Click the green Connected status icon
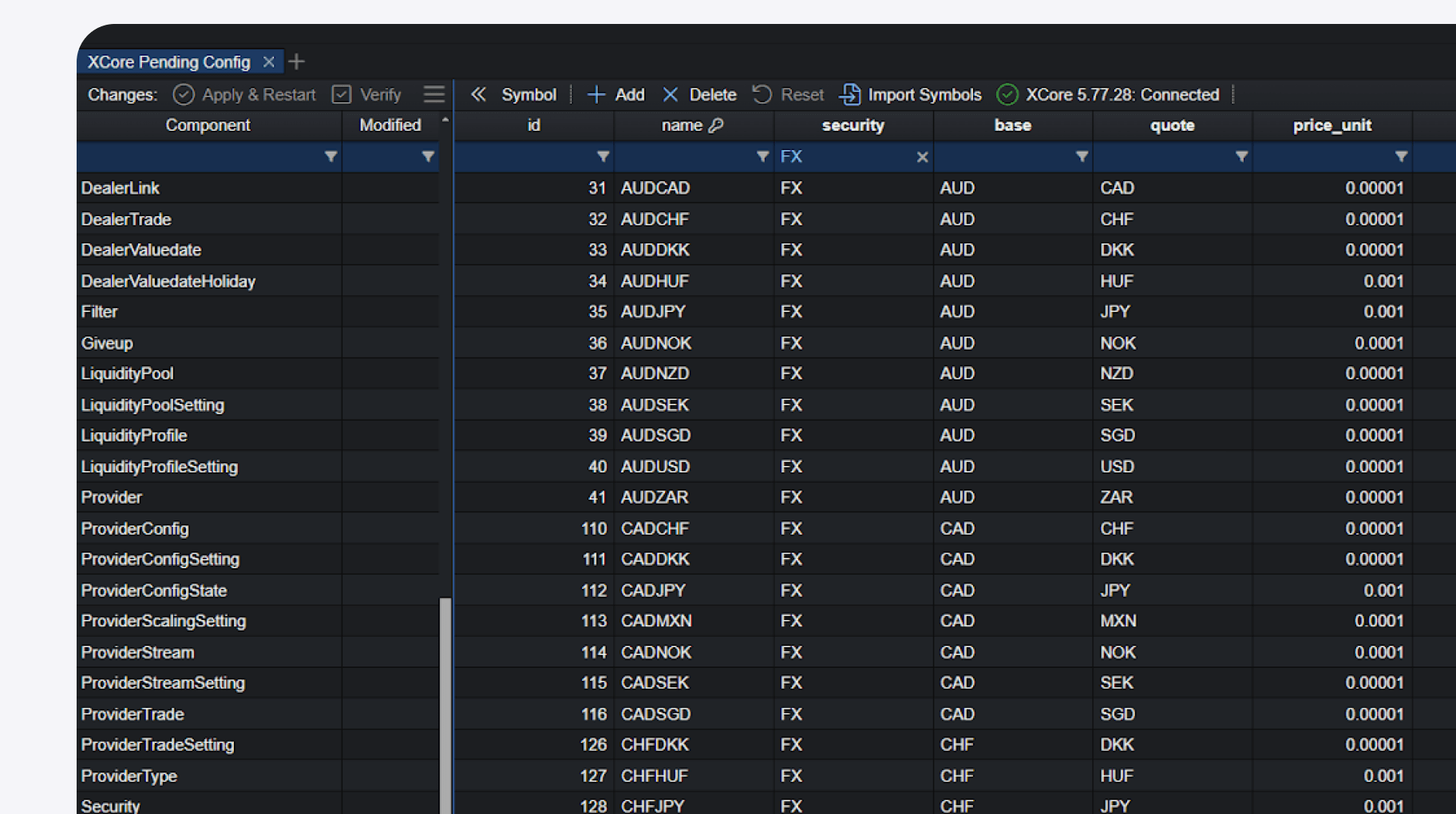The image size is (1456, 814). click(x=1007, y=95)
